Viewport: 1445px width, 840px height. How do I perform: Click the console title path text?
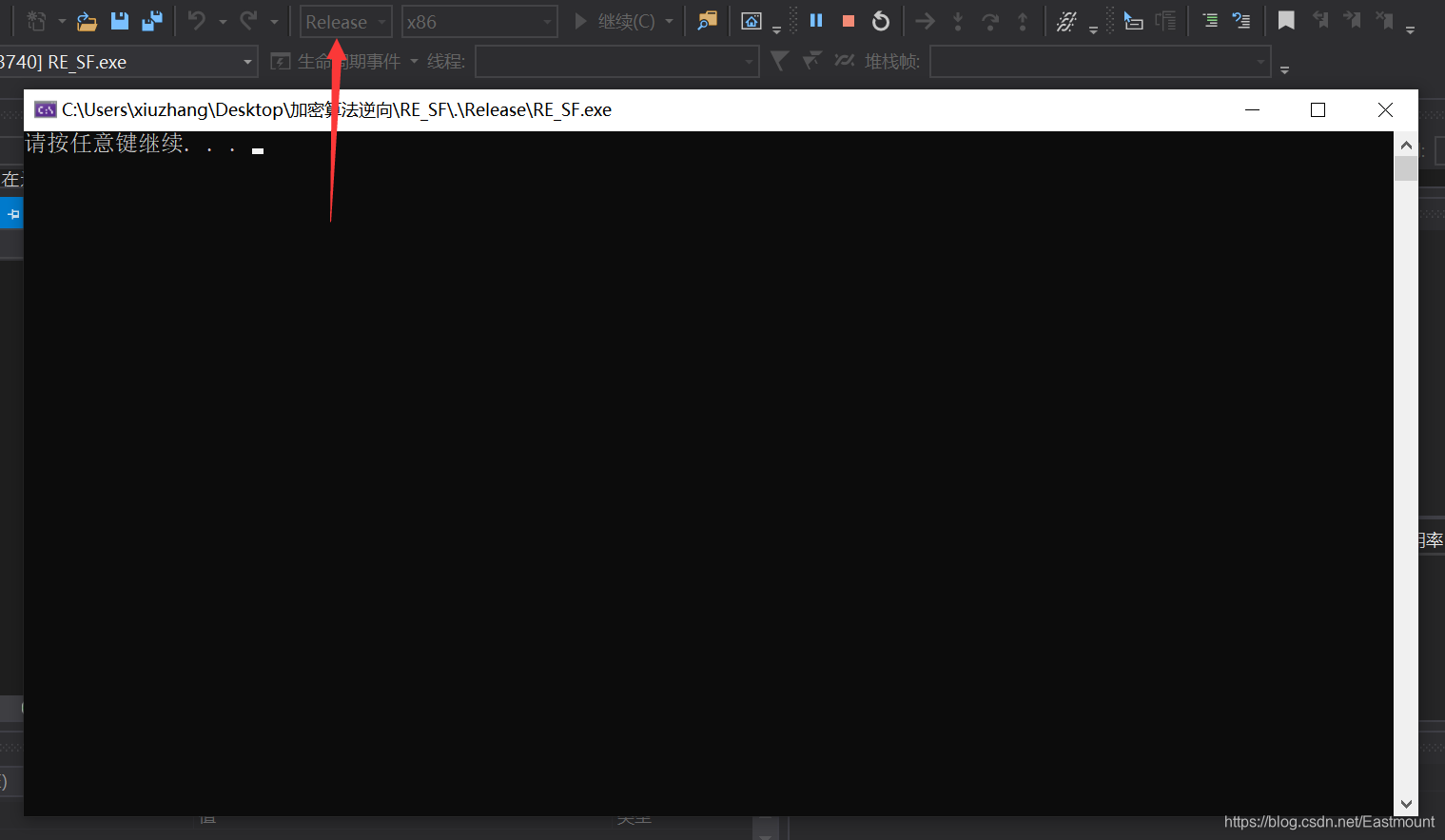coord(337,110)
